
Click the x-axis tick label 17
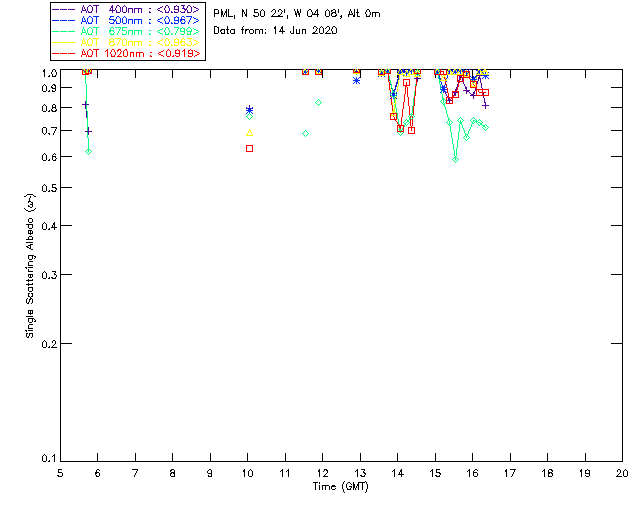pyautogui.click(x=510, y=473)
